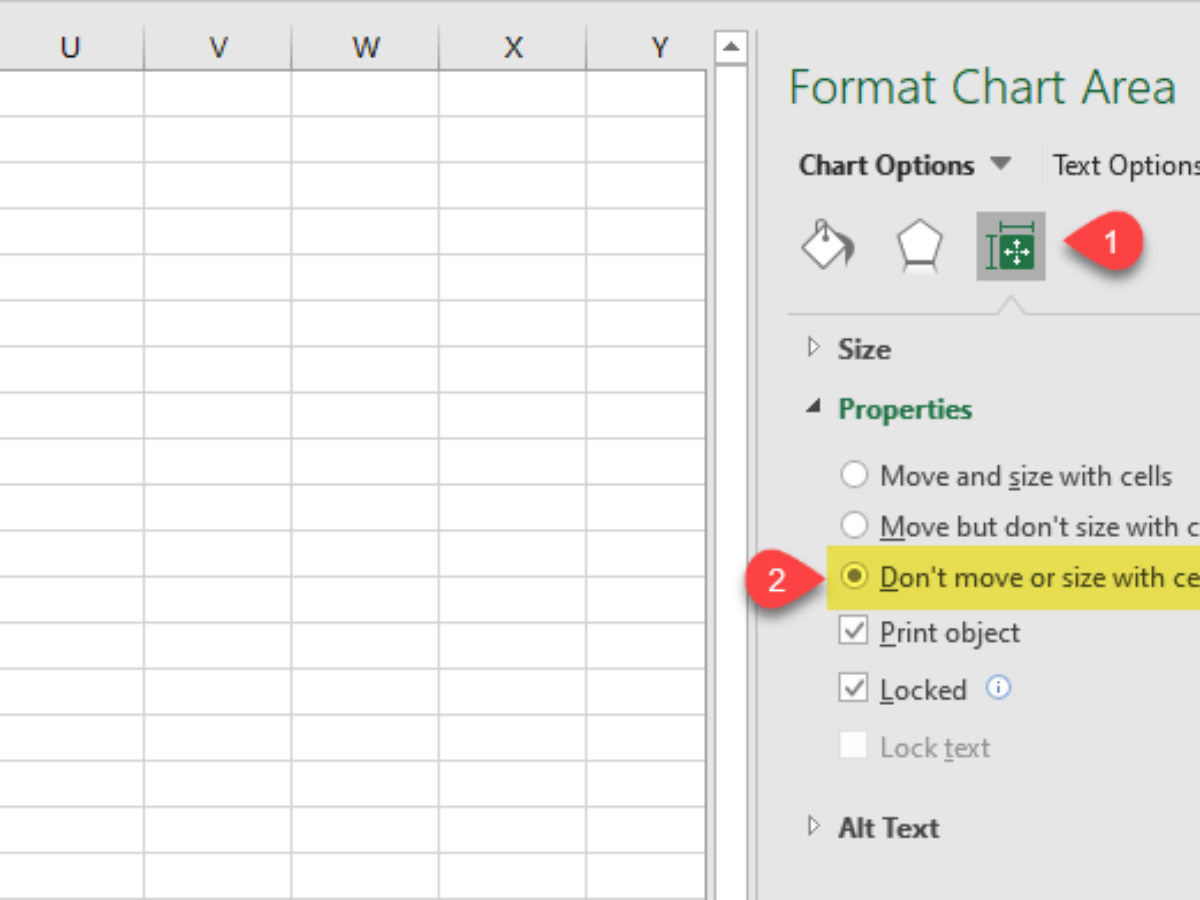Select the column U header
Screen dimensions: 1200x900
[70, 47]
